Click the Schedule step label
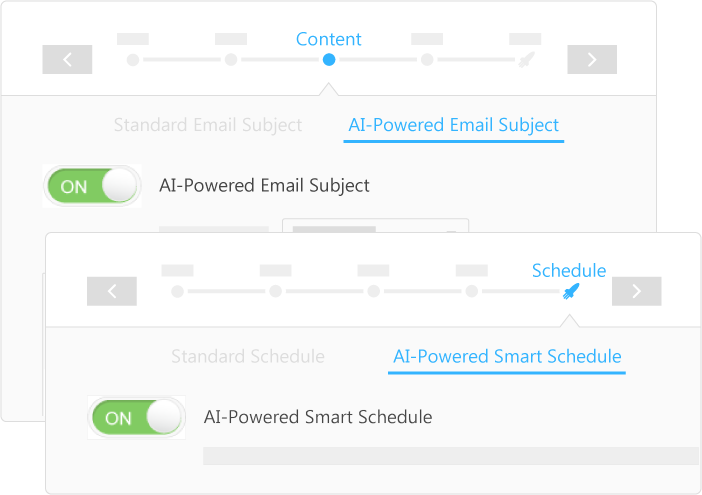702x495 pixels. coord(569,271)
